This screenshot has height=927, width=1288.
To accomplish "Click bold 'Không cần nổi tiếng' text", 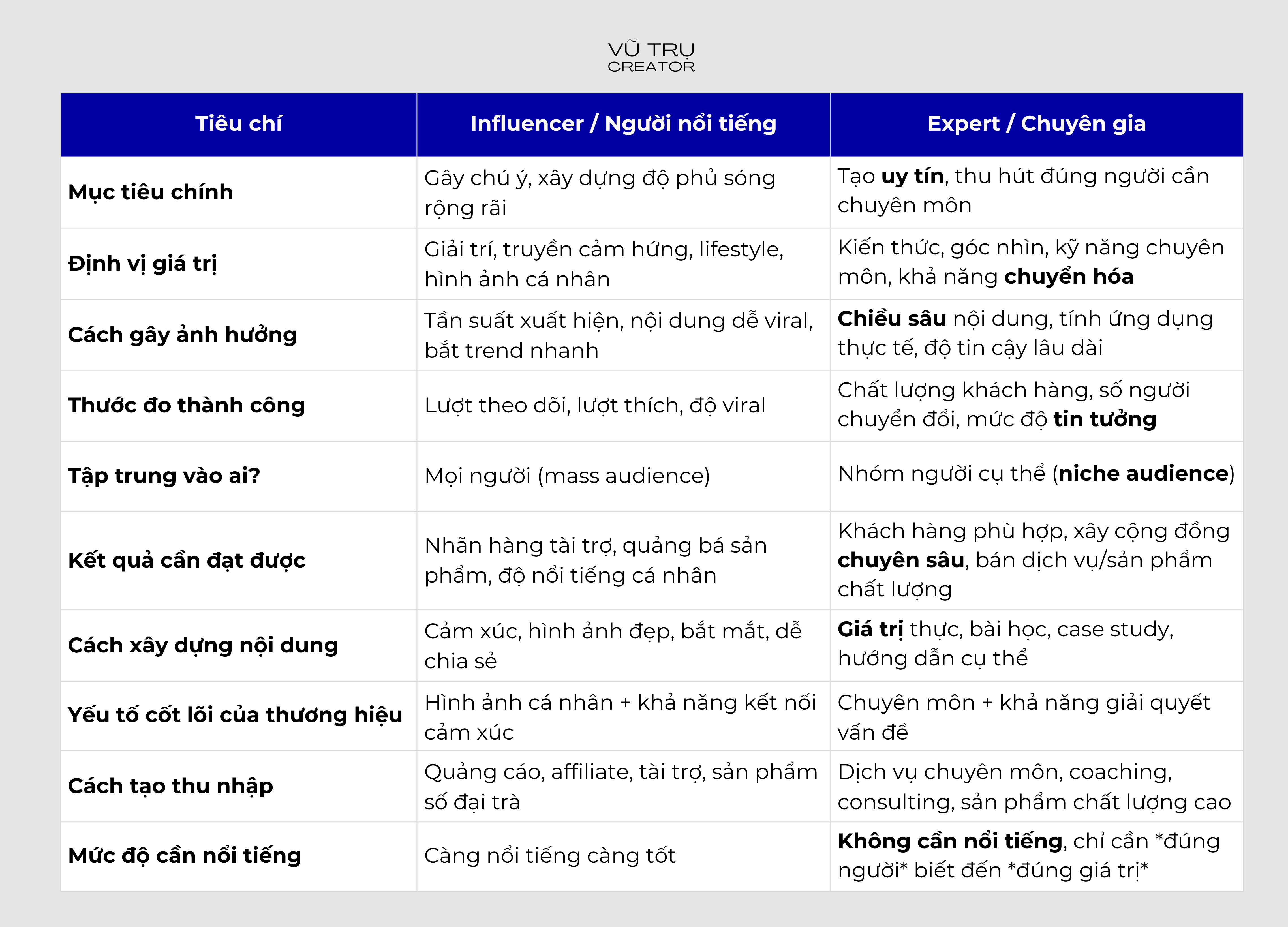I will tap(949, 841).
